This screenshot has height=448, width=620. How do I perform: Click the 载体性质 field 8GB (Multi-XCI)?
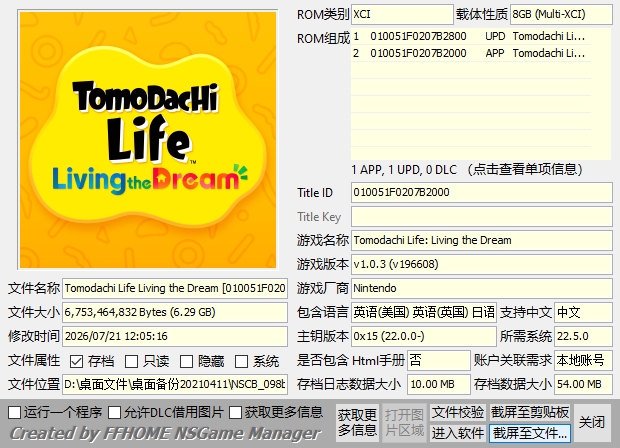tap(561, 15)
